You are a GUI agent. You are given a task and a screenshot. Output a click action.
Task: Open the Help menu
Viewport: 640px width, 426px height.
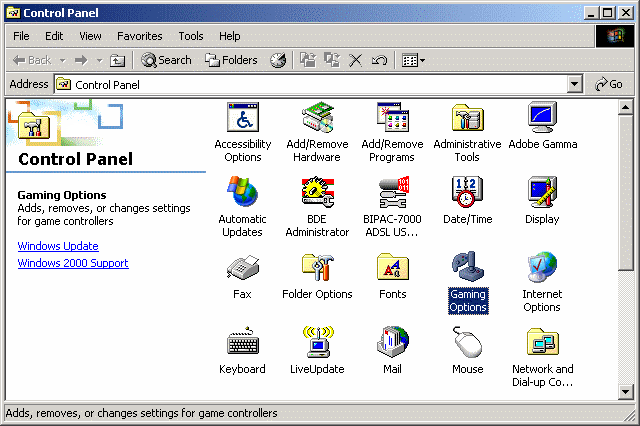pos(229,36)
